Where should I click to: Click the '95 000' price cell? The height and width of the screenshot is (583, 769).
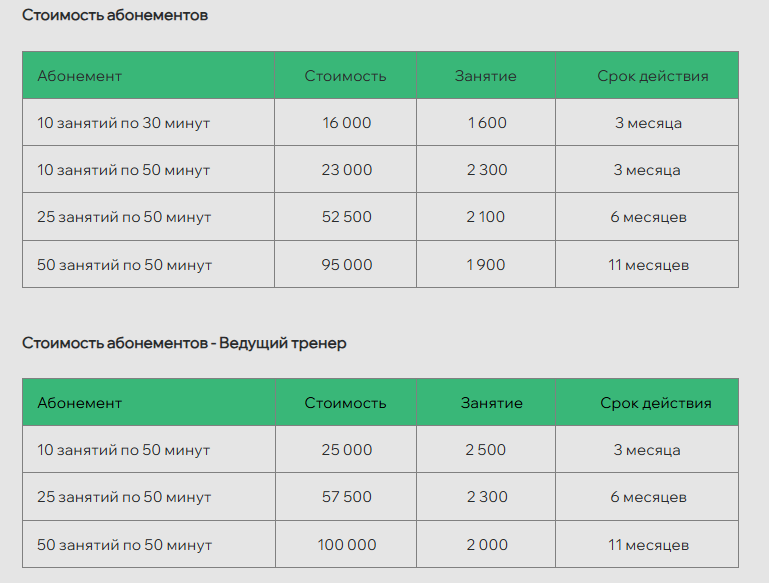[346, 265]
